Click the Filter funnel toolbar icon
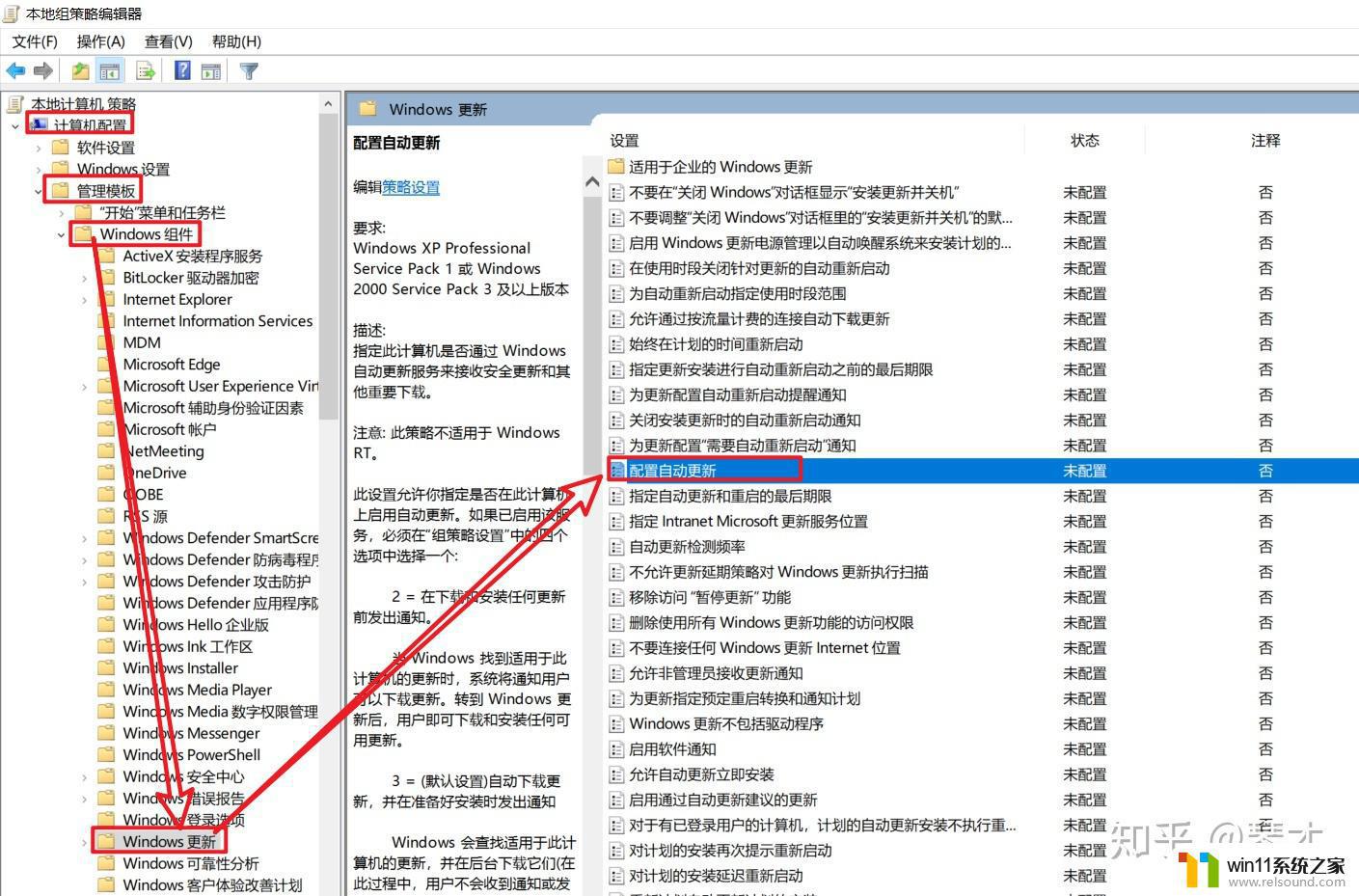The image size is (1359, 896). click(x=249, y=70)
